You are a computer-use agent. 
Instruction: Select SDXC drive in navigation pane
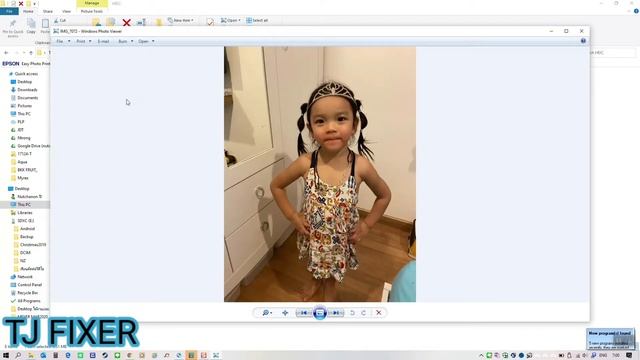[x=25, y=221]
